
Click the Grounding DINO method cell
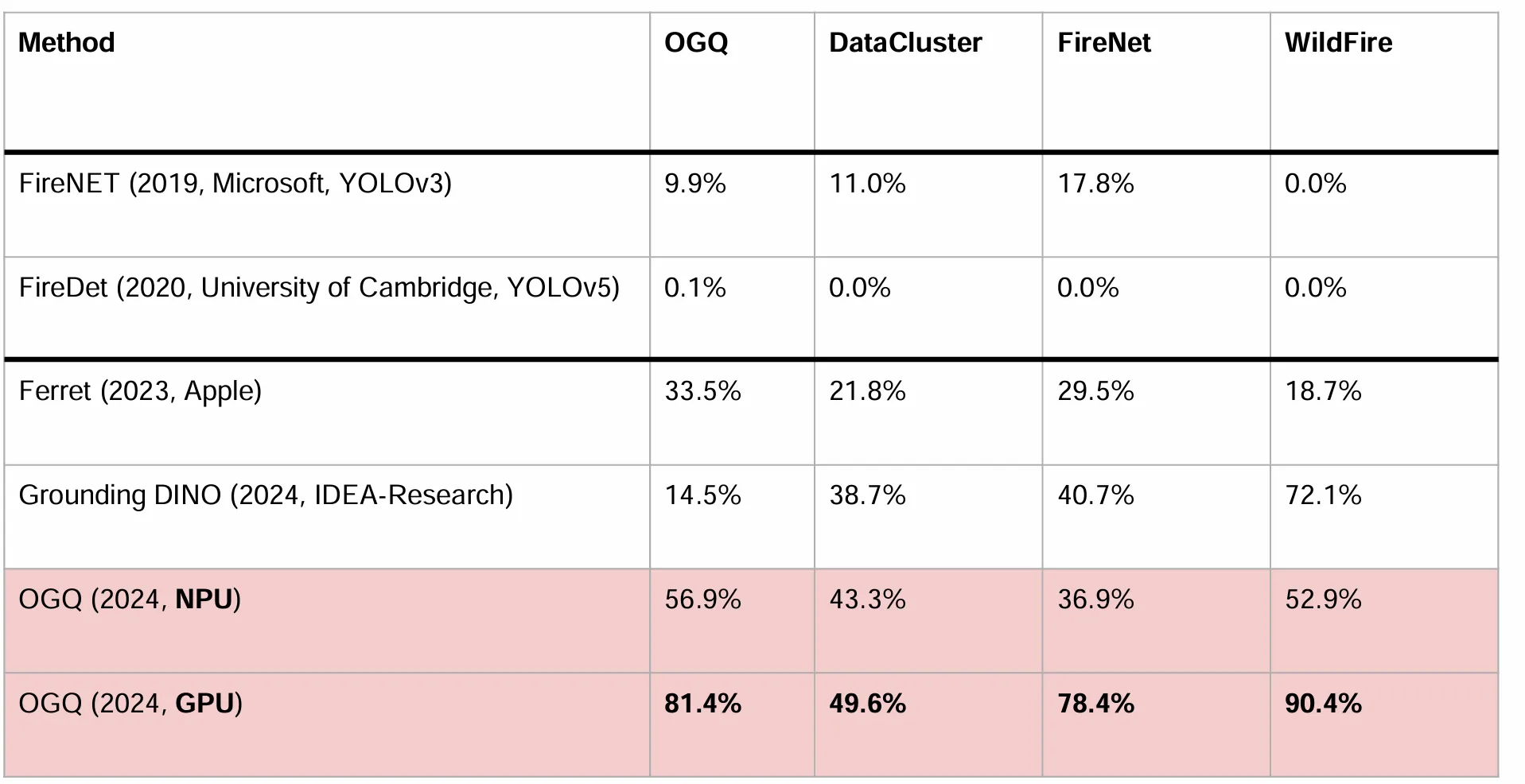[x=327, y=517]
